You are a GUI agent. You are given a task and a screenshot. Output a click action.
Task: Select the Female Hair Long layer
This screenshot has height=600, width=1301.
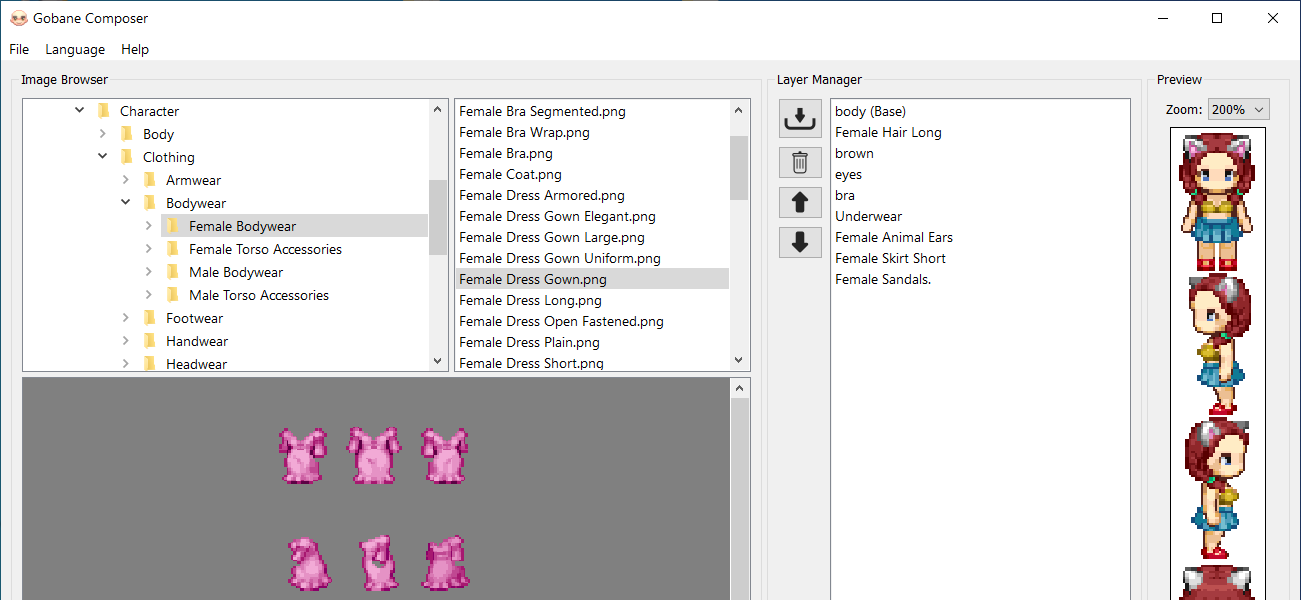pyautogui.click(x=889, y=132)
